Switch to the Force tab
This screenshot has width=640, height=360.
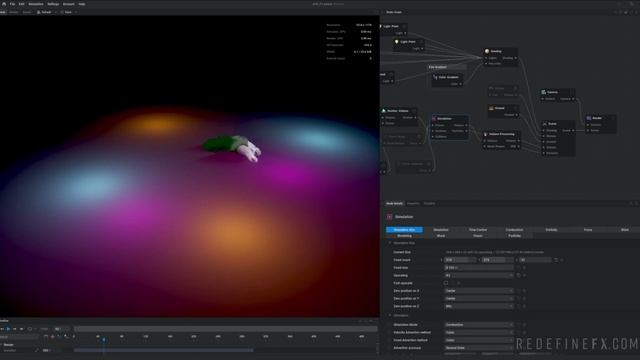(x=588, y=230)
